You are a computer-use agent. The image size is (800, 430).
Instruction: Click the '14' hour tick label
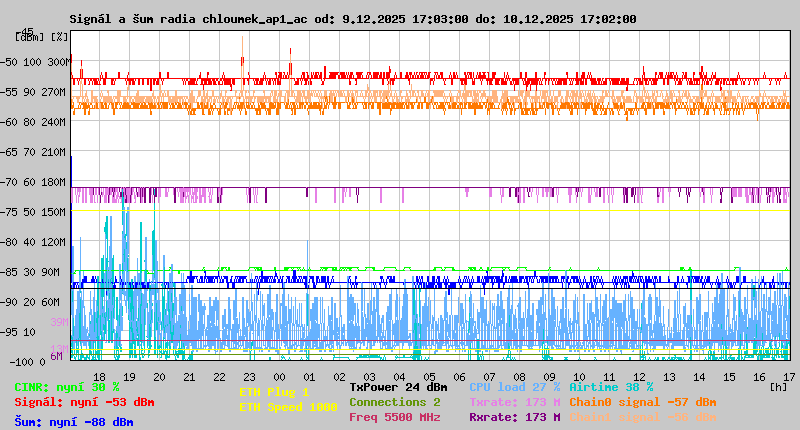click(x=699, y=377)
